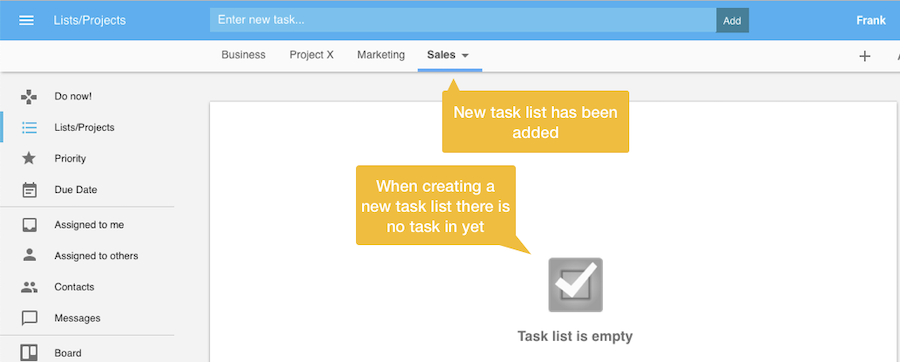Image resolution: width=900 pixels, height=362 pixels.
Task: Click the Enter new task input field
Action: [x=463, y=20]
